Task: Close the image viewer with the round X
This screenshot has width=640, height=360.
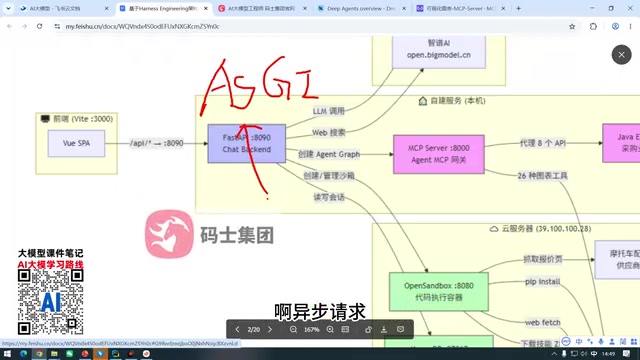Action: [x=621, y=55]
